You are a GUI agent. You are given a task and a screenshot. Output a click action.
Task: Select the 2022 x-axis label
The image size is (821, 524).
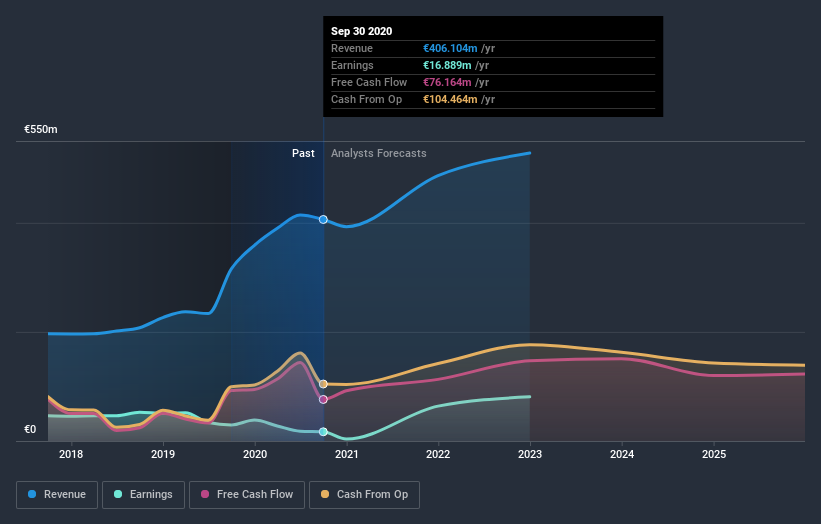(438, 454)
